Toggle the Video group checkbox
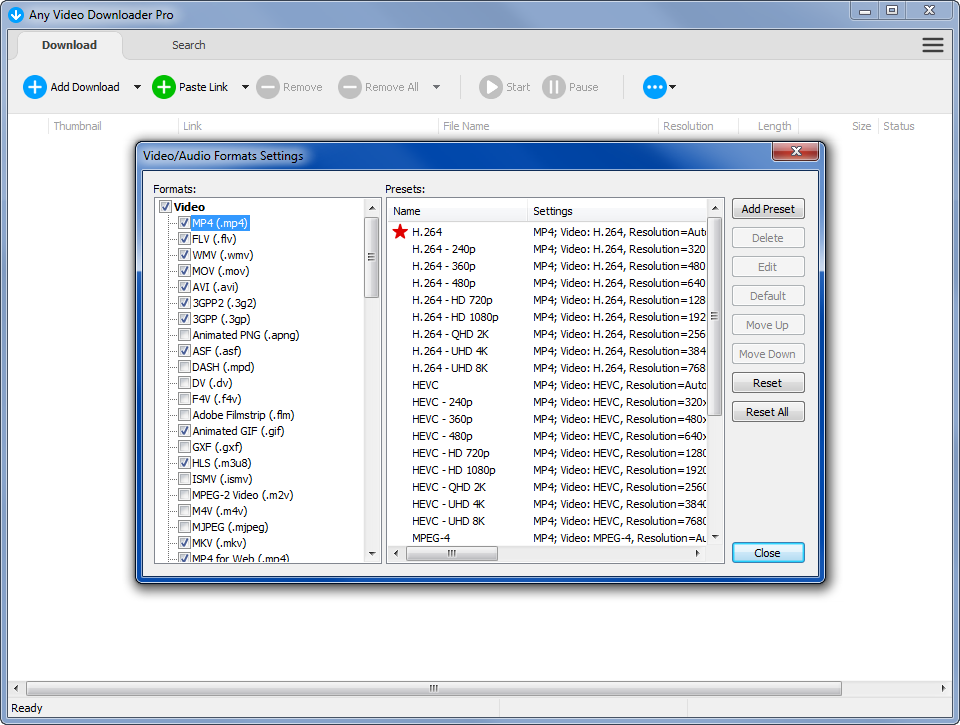960x725 pixels. pyautogui.click(x=165, y=206)
